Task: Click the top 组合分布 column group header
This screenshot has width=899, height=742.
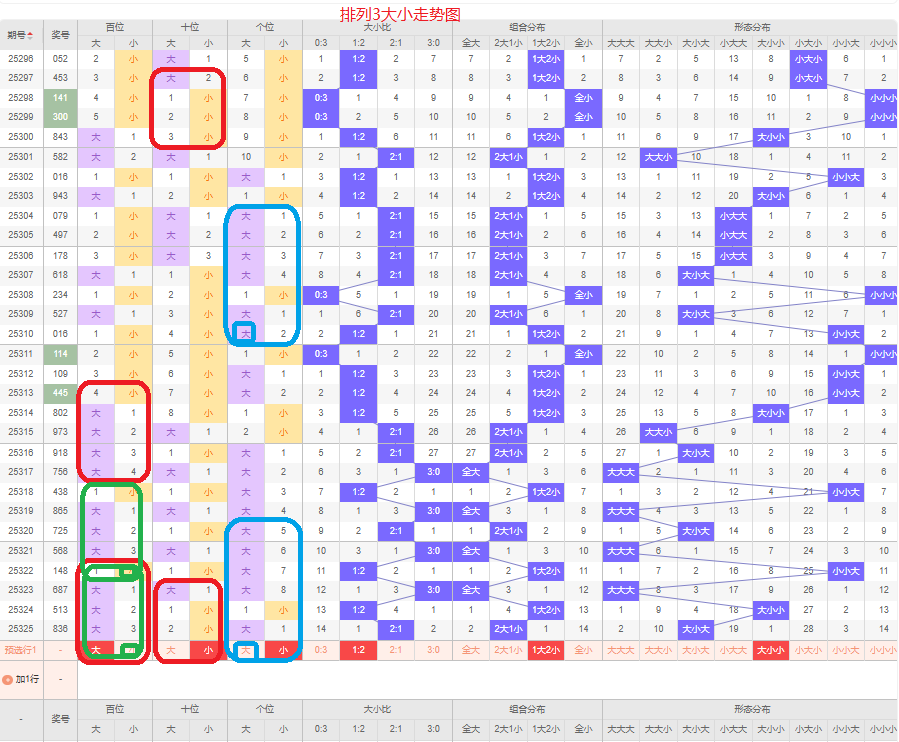Action: pos(527,27)
